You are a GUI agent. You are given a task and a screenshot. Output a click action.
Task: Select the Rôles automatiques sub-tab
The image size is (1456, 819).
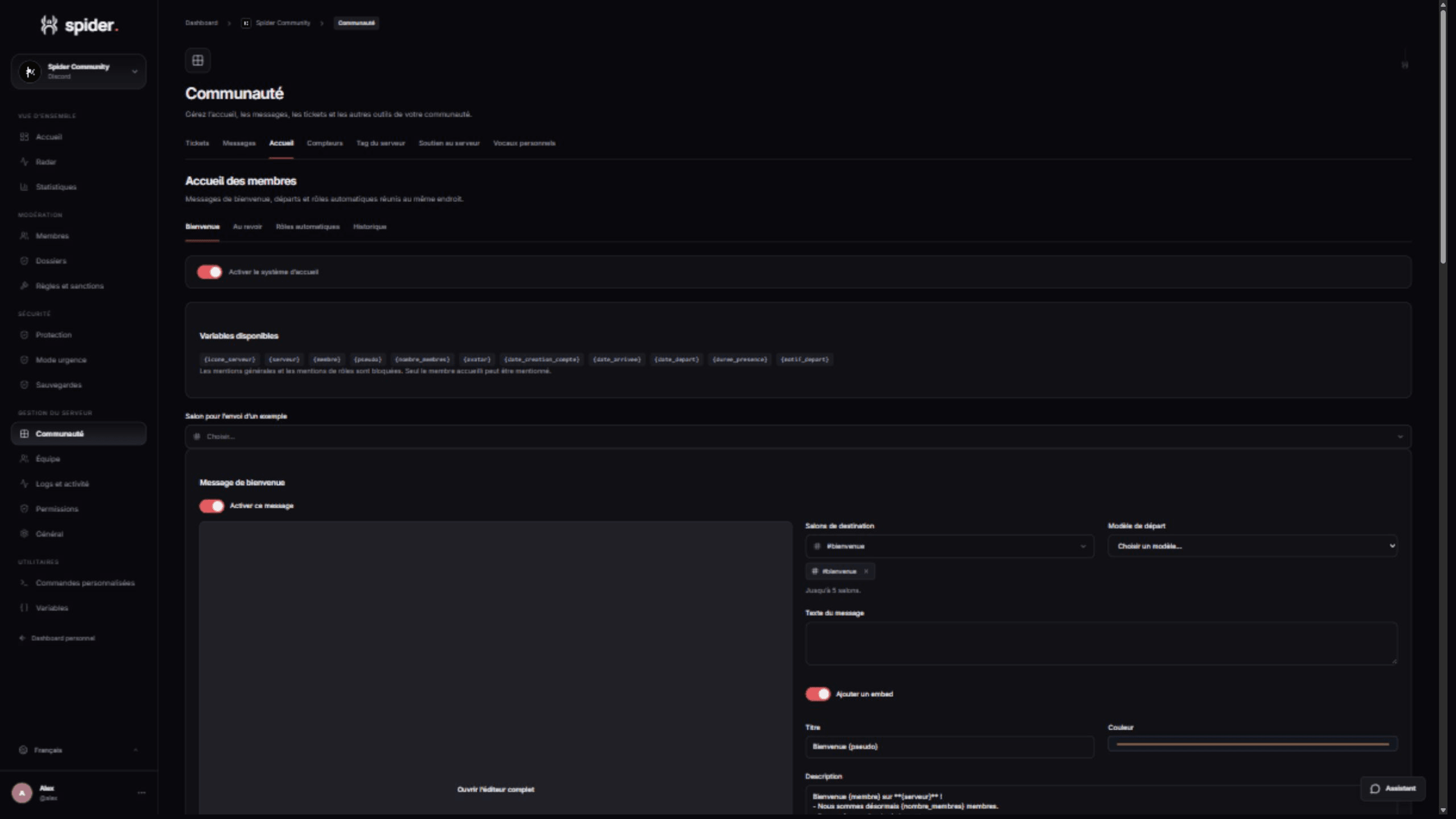click(308, 227)
